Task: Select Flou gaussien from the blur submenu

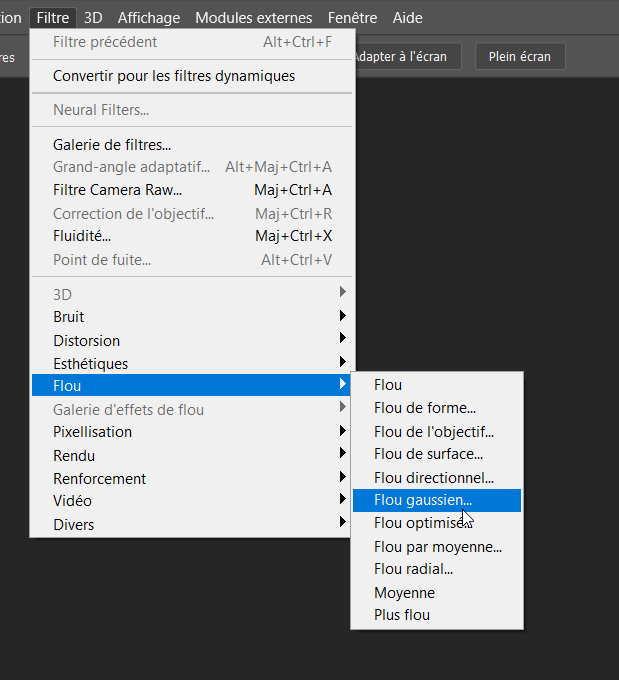Action: [423, 500]
